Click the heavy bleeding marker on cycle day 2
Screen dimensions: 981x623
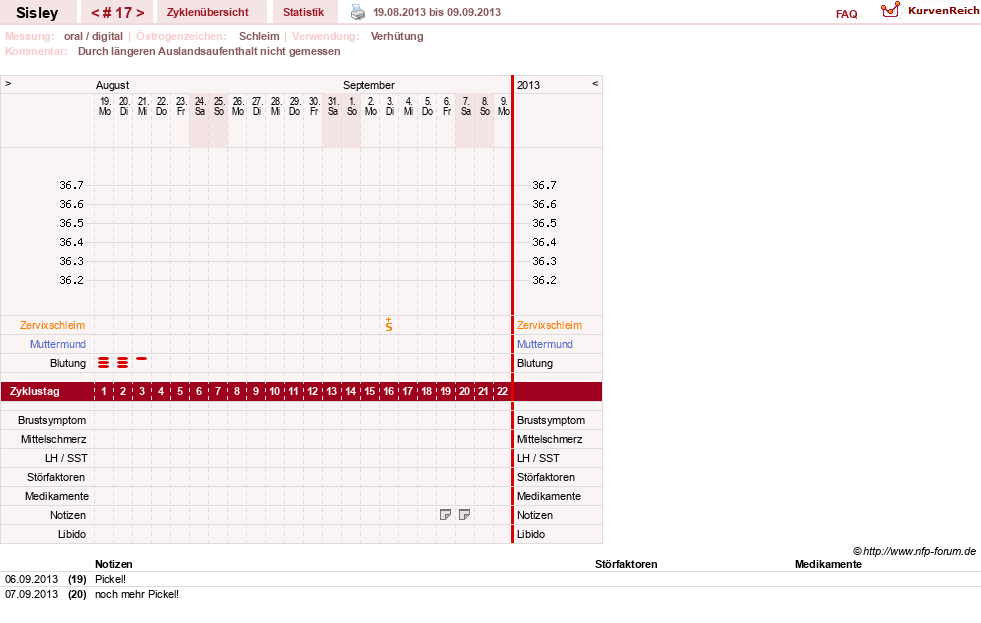click(123, 363)
